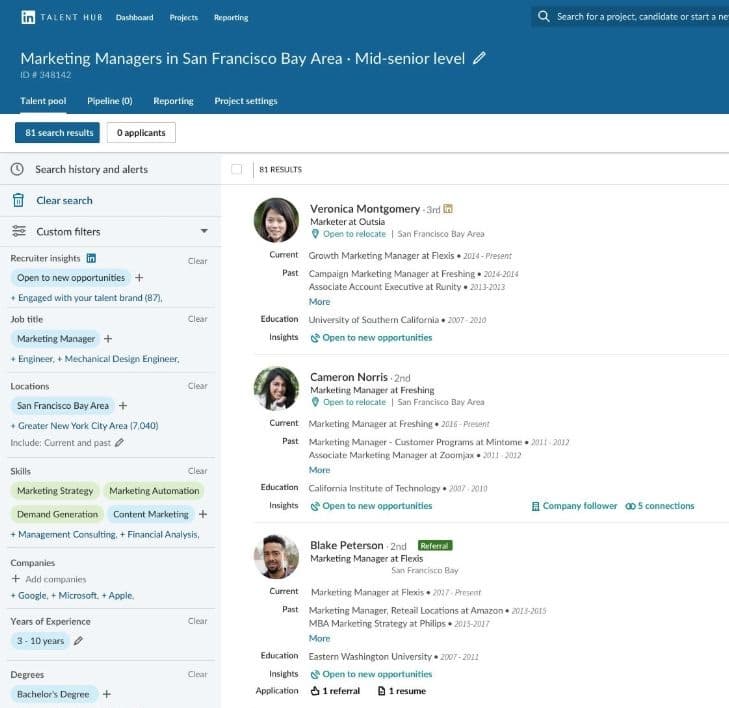Click the search history clock icon

[17, 169]
